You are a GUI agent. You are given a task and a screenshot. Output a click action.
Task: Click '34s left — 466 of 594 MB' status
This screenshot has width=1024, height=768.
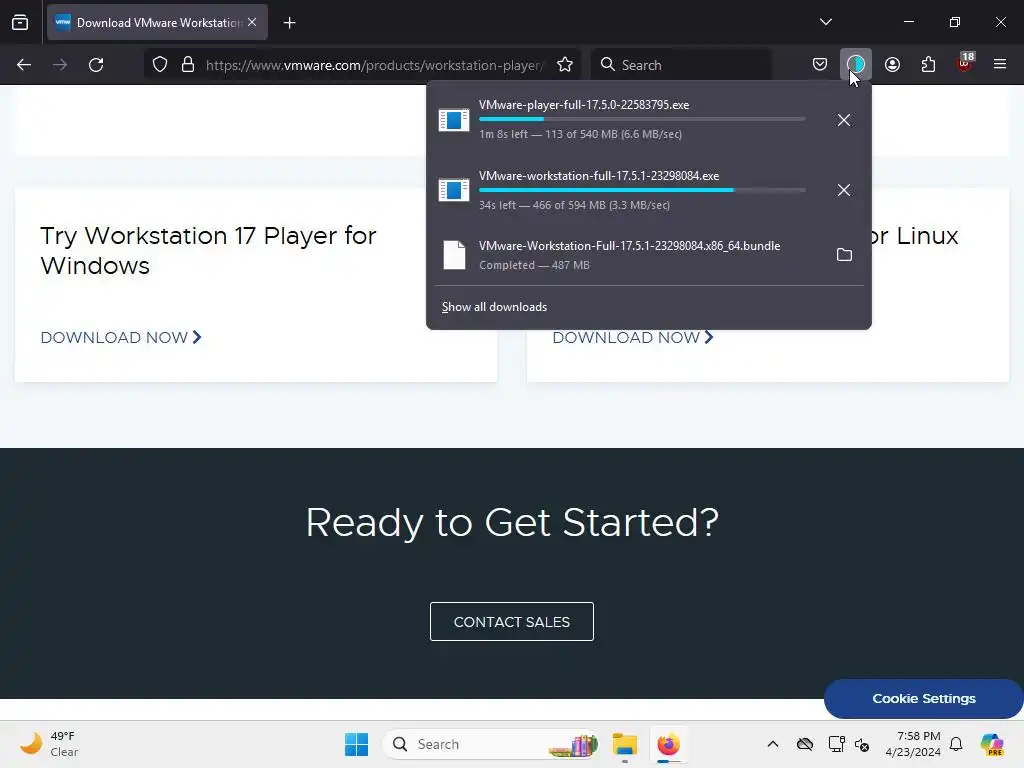[x=574, y=205]
